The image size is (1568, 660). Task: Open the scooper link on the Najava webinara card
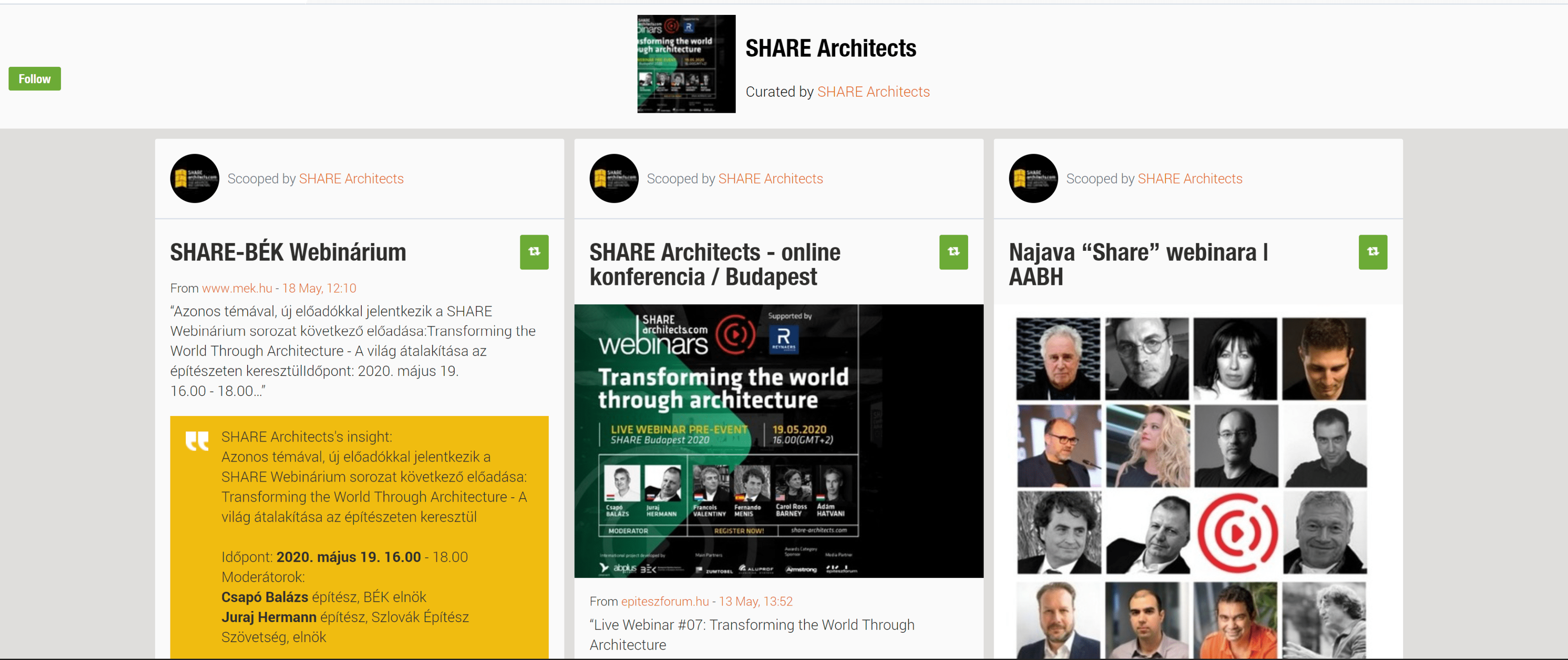1190,179
